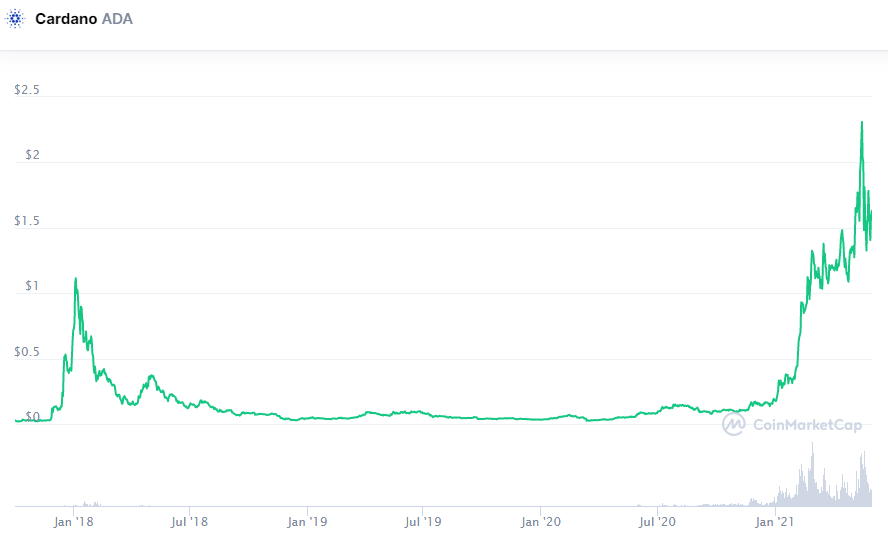Click the Jul '20 x-axis label

(x=656, y=521)
